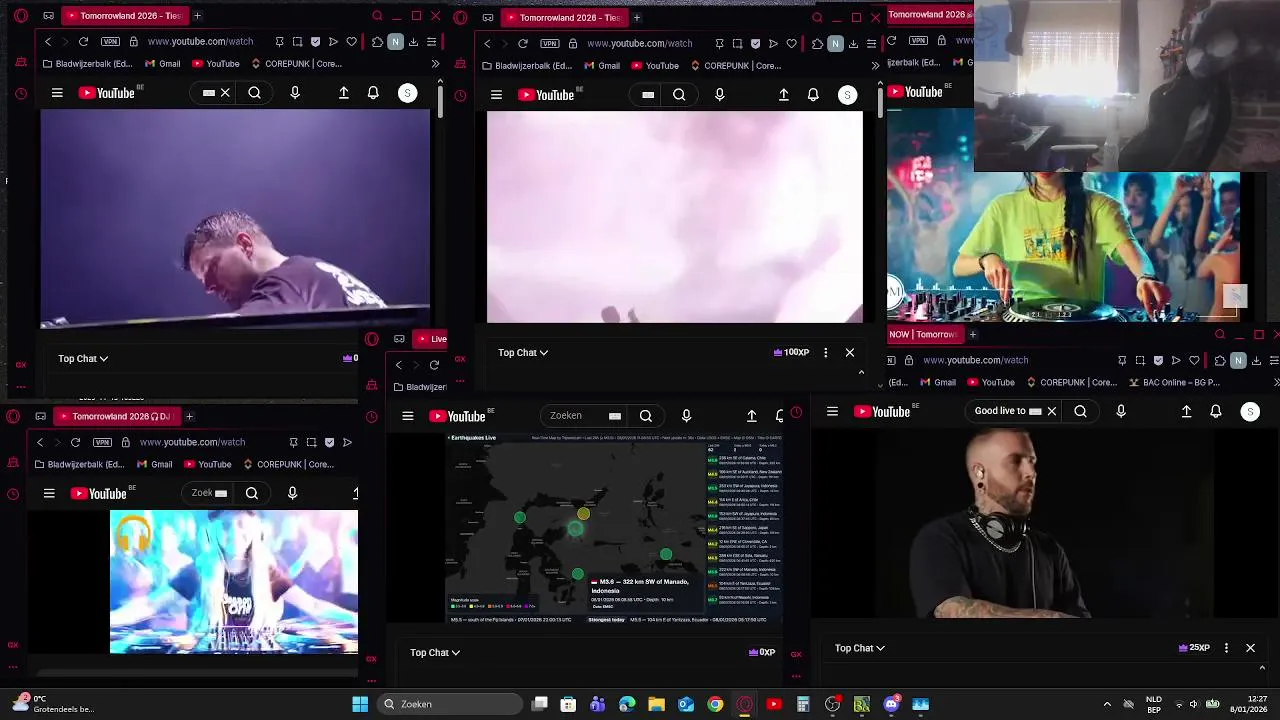The width and height of the screenshot is (1280, 720).
Task: Open 'BAC Online - BG P...' bookmark
Action: pos(1176,382)
